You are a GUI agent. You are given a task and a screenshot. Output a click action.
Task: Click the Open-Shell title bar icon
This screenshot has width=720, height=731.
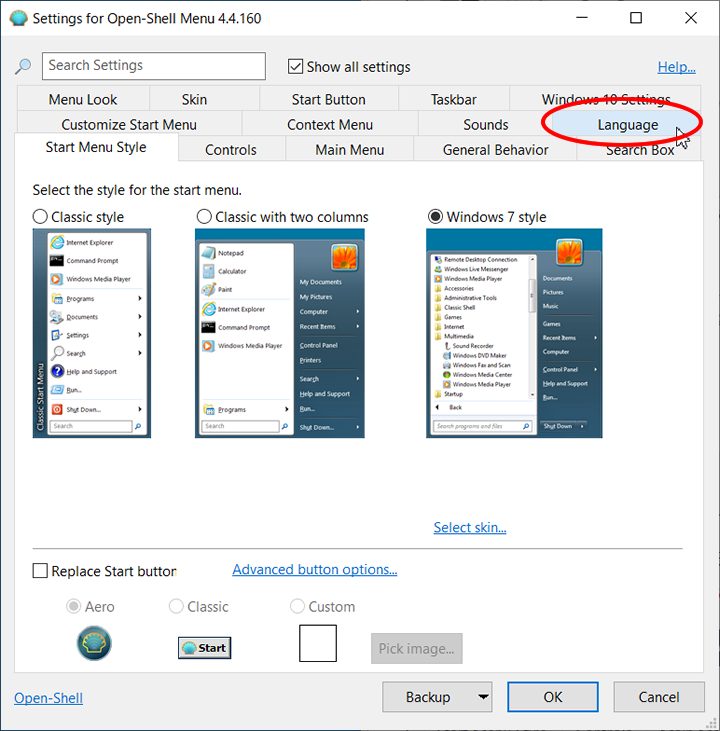click(19, 18)
